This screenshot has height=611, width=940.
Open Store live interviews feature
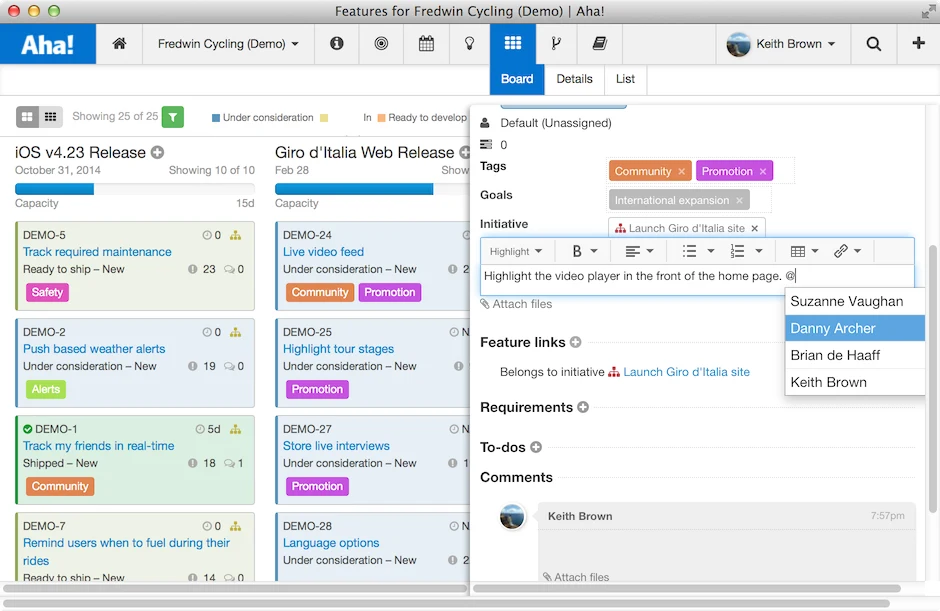click(x=336, y=446)
